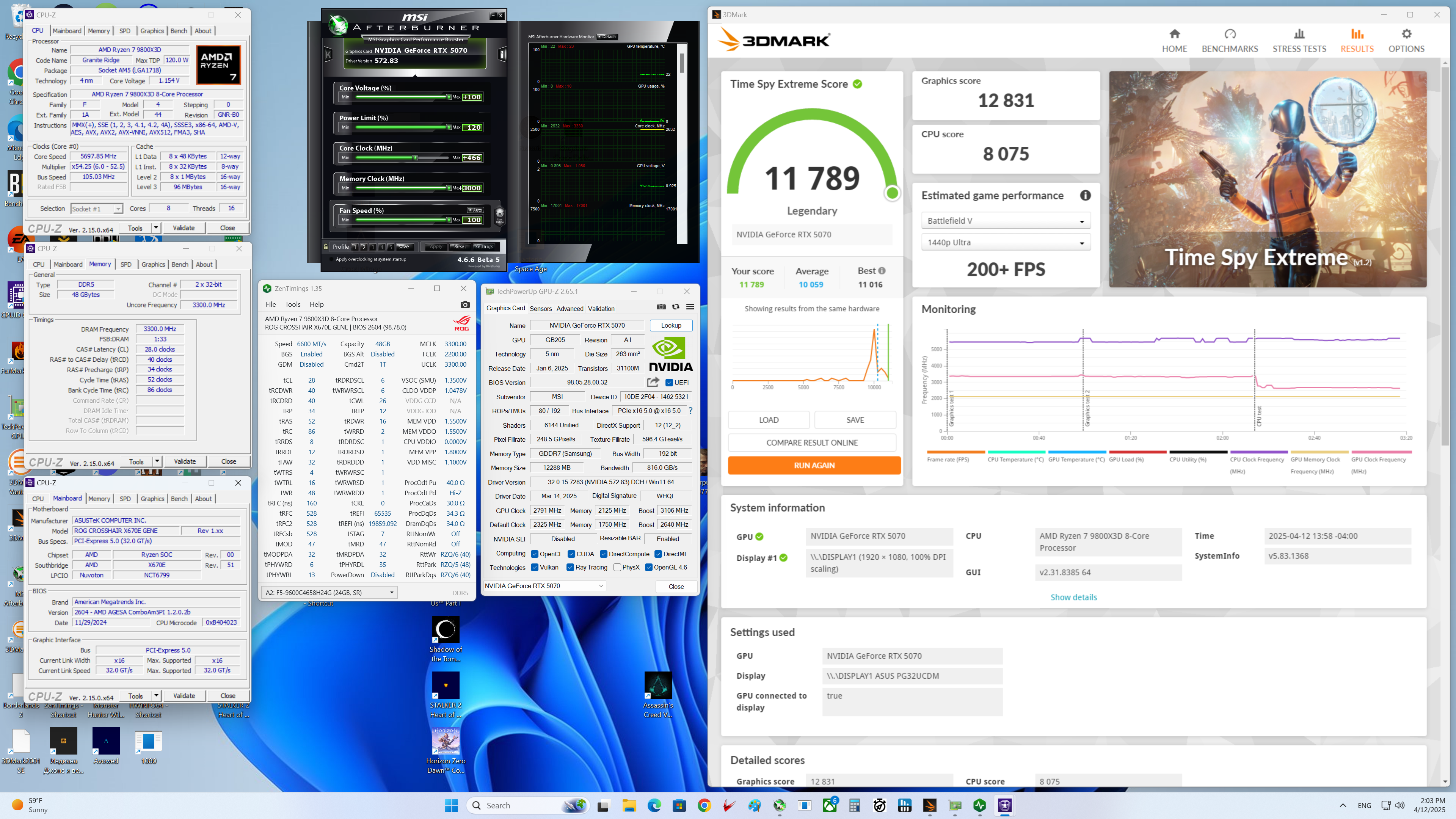
Task: Adjust the Core Clock slider in Afterburner
Action: click(416, 158)
